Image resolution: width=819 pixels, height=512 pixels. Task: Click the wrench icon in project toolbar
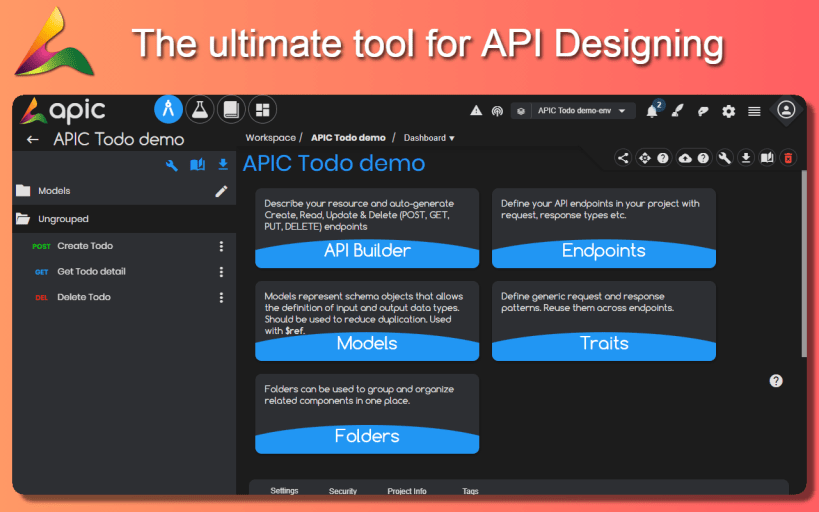click(724, 158)
